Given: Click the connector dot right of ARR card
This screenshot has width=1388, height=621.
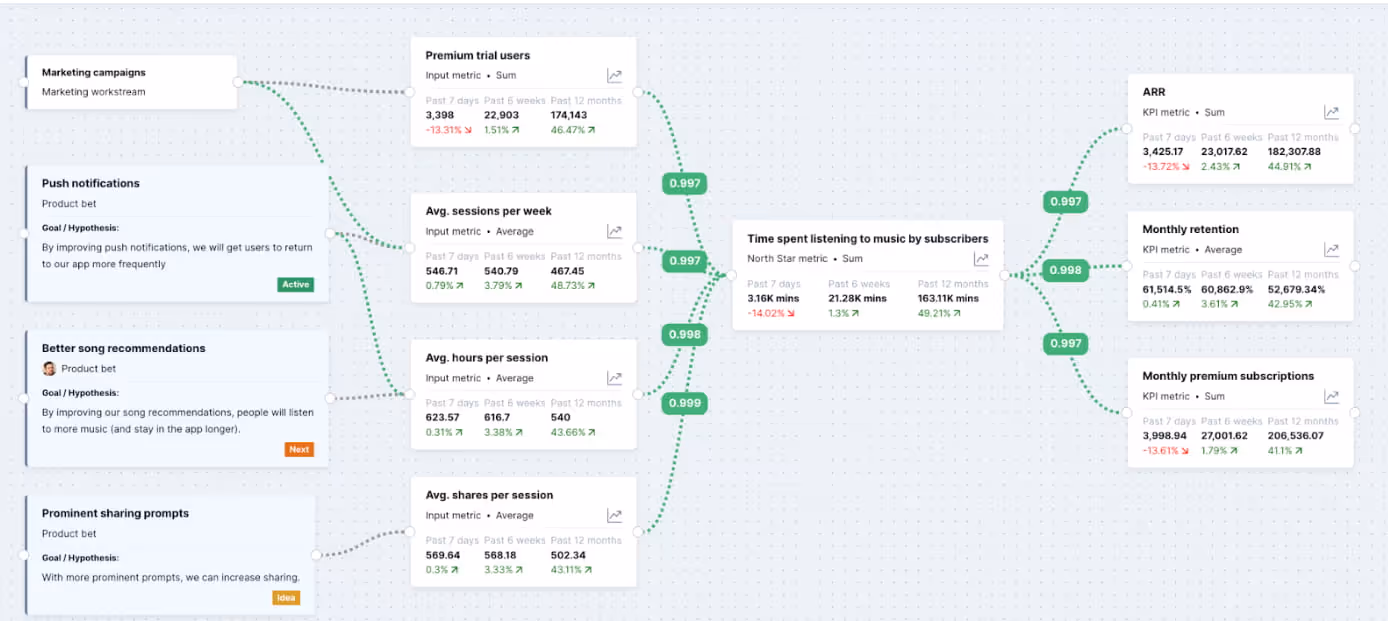Looking at the screenshot, I should click(1356, 130).
